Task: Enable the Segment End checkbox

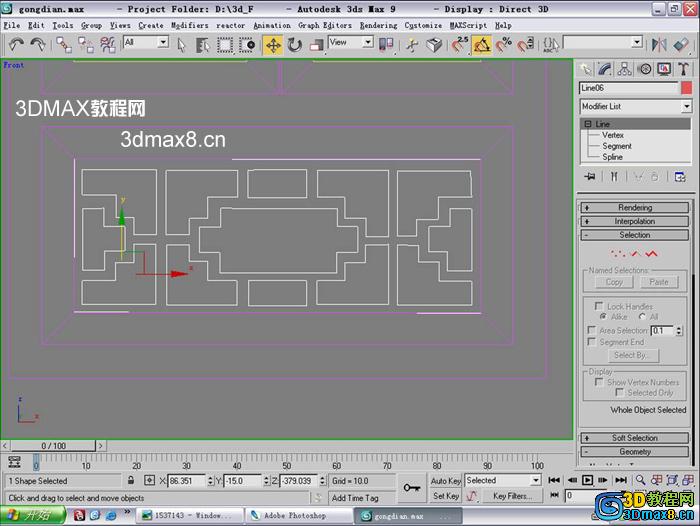Action: [x=592, y=342]
